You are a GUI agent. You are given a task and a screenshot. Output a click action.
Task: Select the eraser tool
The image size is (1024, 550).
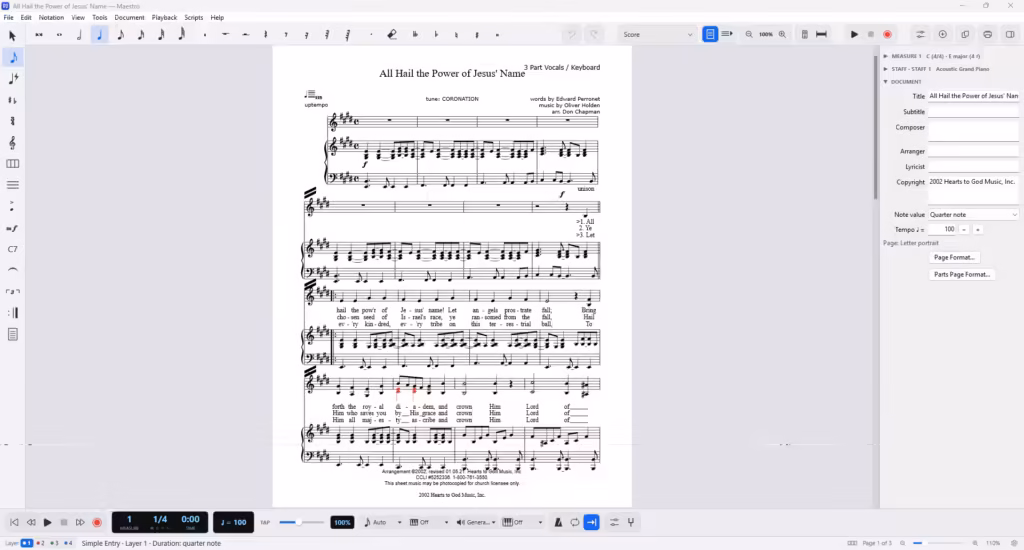click(392, 35)
